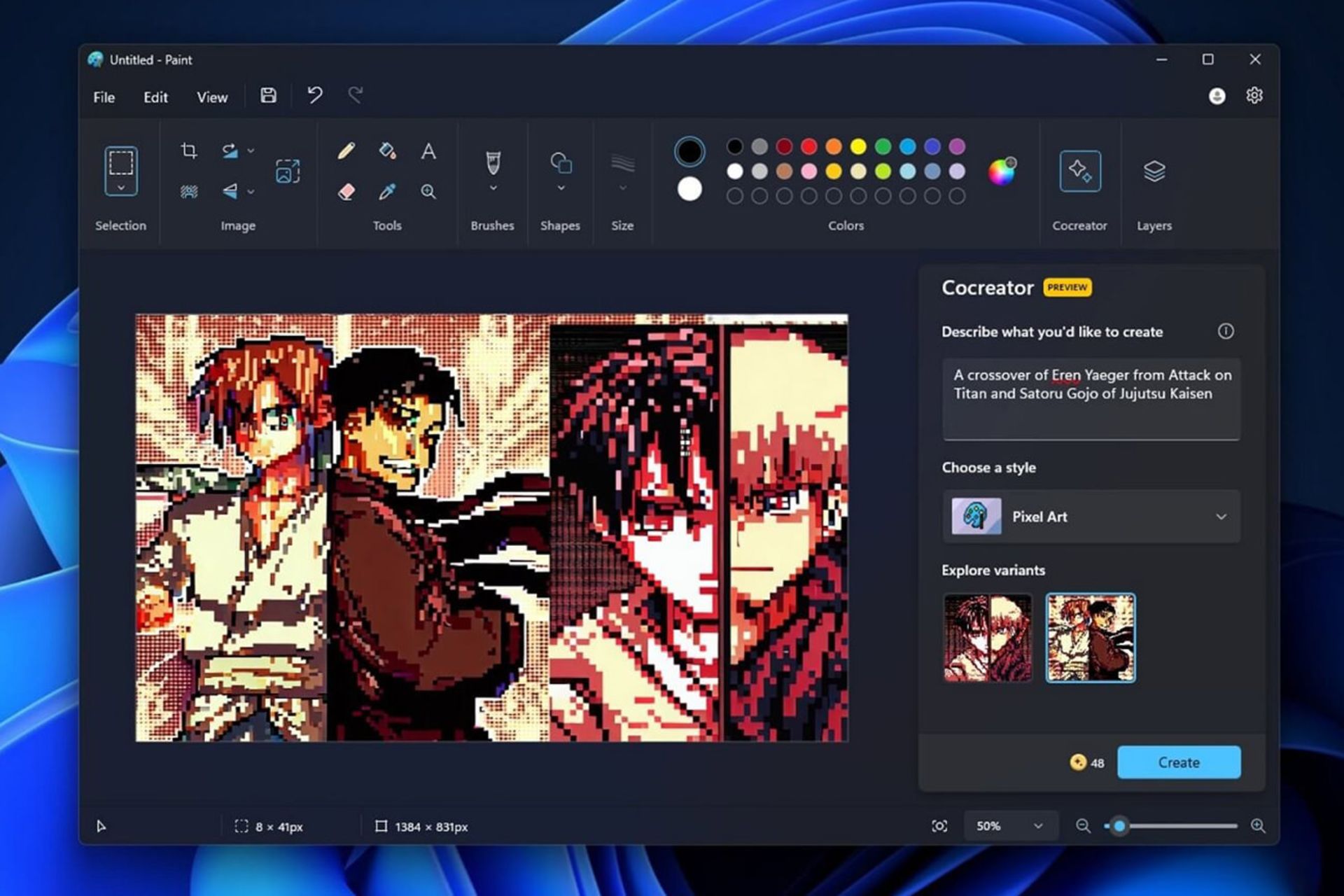Activate the Crop tool
The width and height of the screenshot is (1344, 896).
[189, 151]
